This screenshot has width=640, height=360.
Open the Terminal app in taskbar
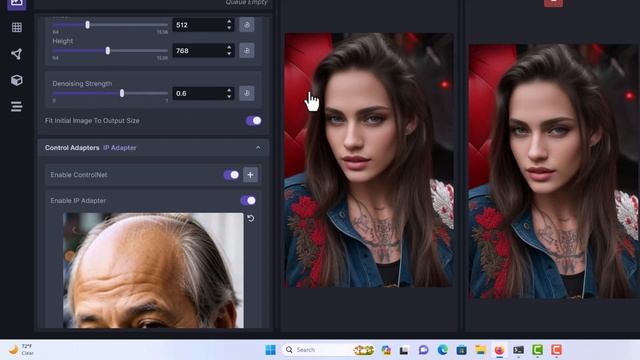(x=518, y=350)
